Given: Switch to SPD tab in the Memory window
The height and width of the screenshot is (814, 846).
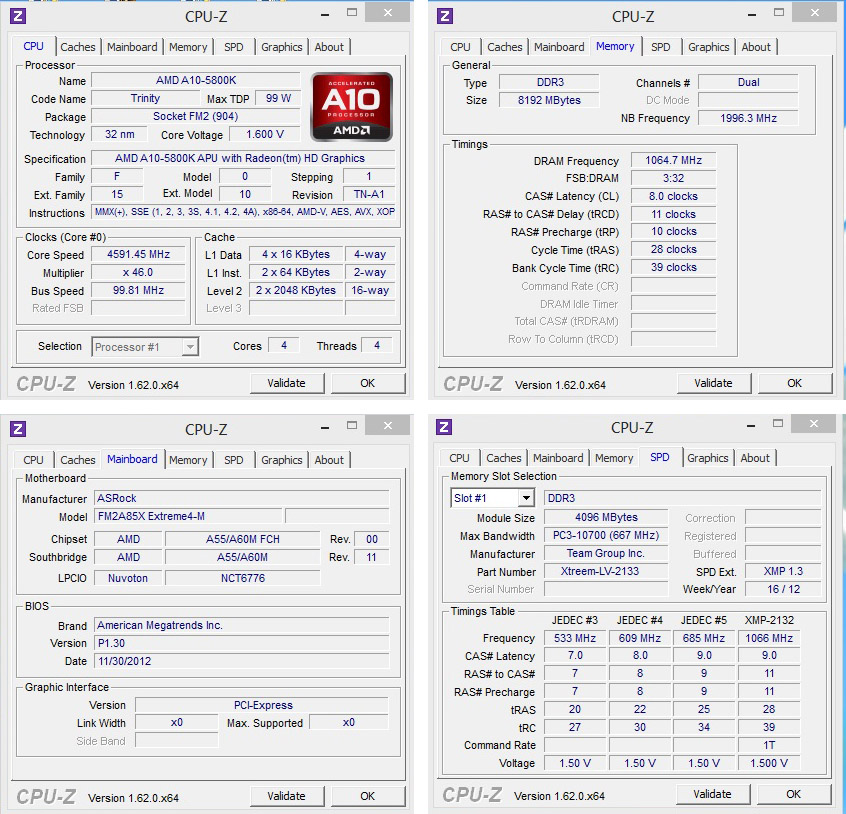Looking at the screenshot, I should coord(660,47).
